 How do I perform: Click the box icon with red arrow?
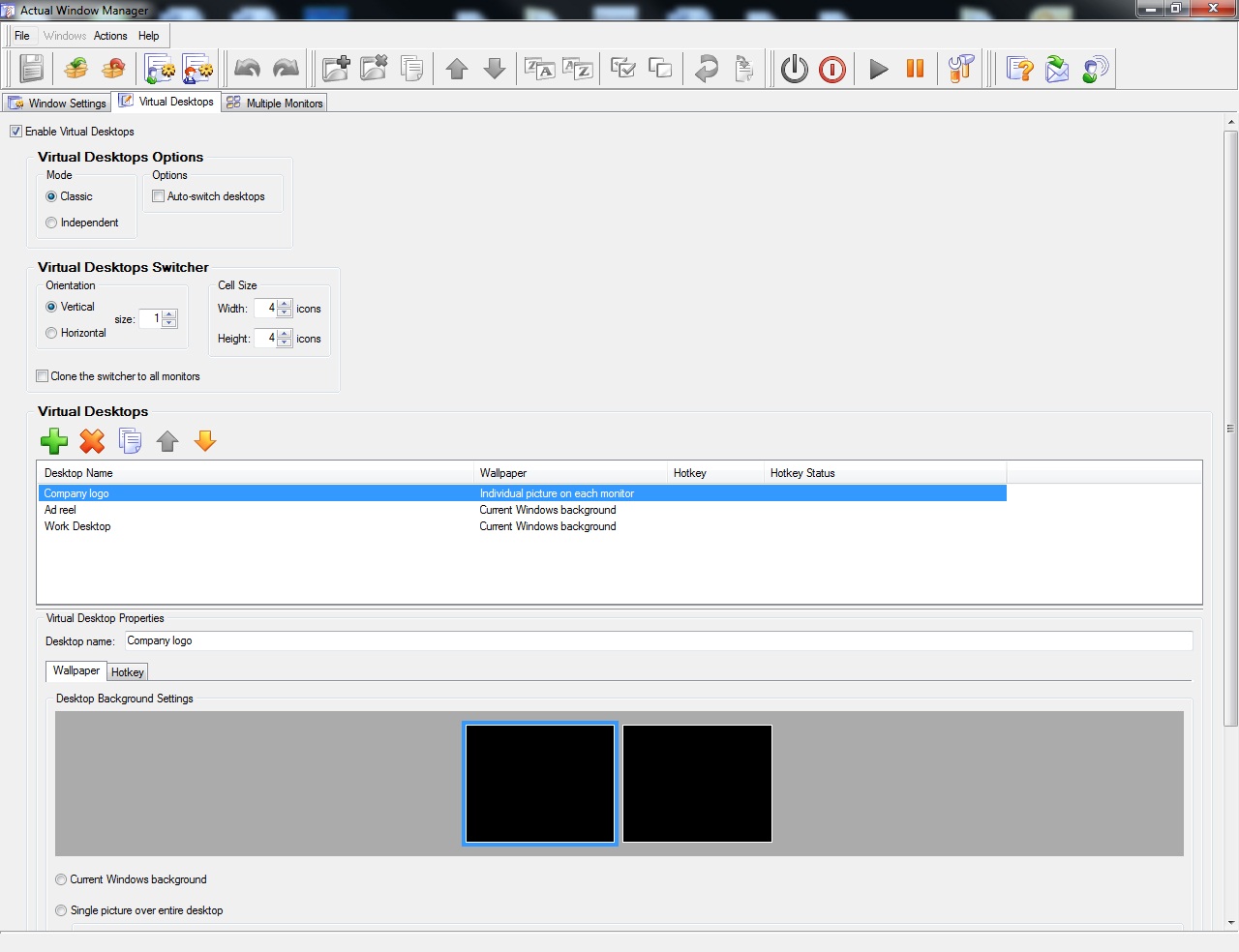113,69
